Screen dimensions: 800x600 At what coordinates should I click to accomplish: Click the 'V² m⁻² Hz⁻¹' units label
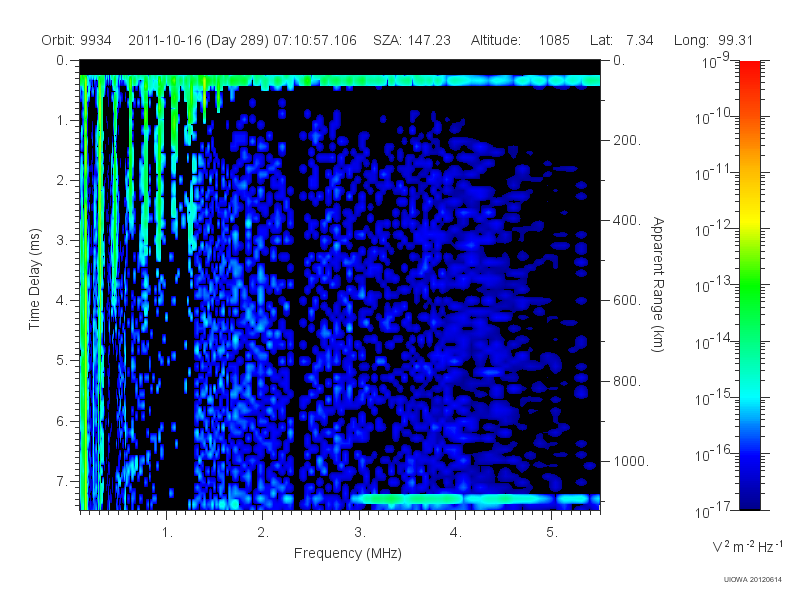747,546
